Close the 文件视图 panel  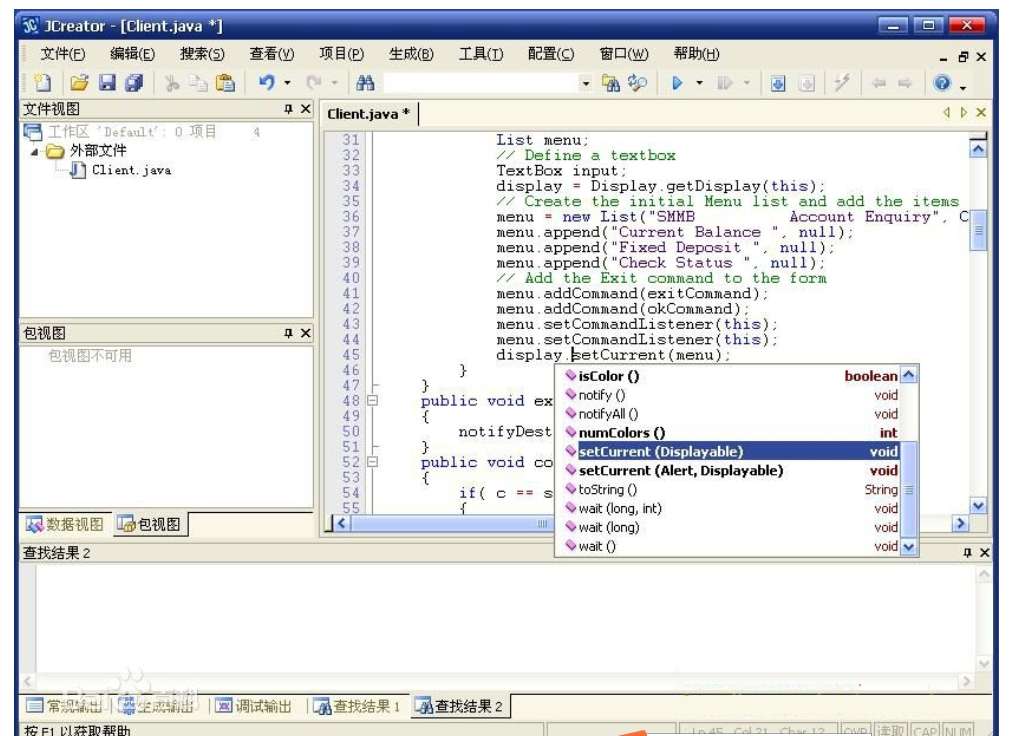tap(305, 109)
